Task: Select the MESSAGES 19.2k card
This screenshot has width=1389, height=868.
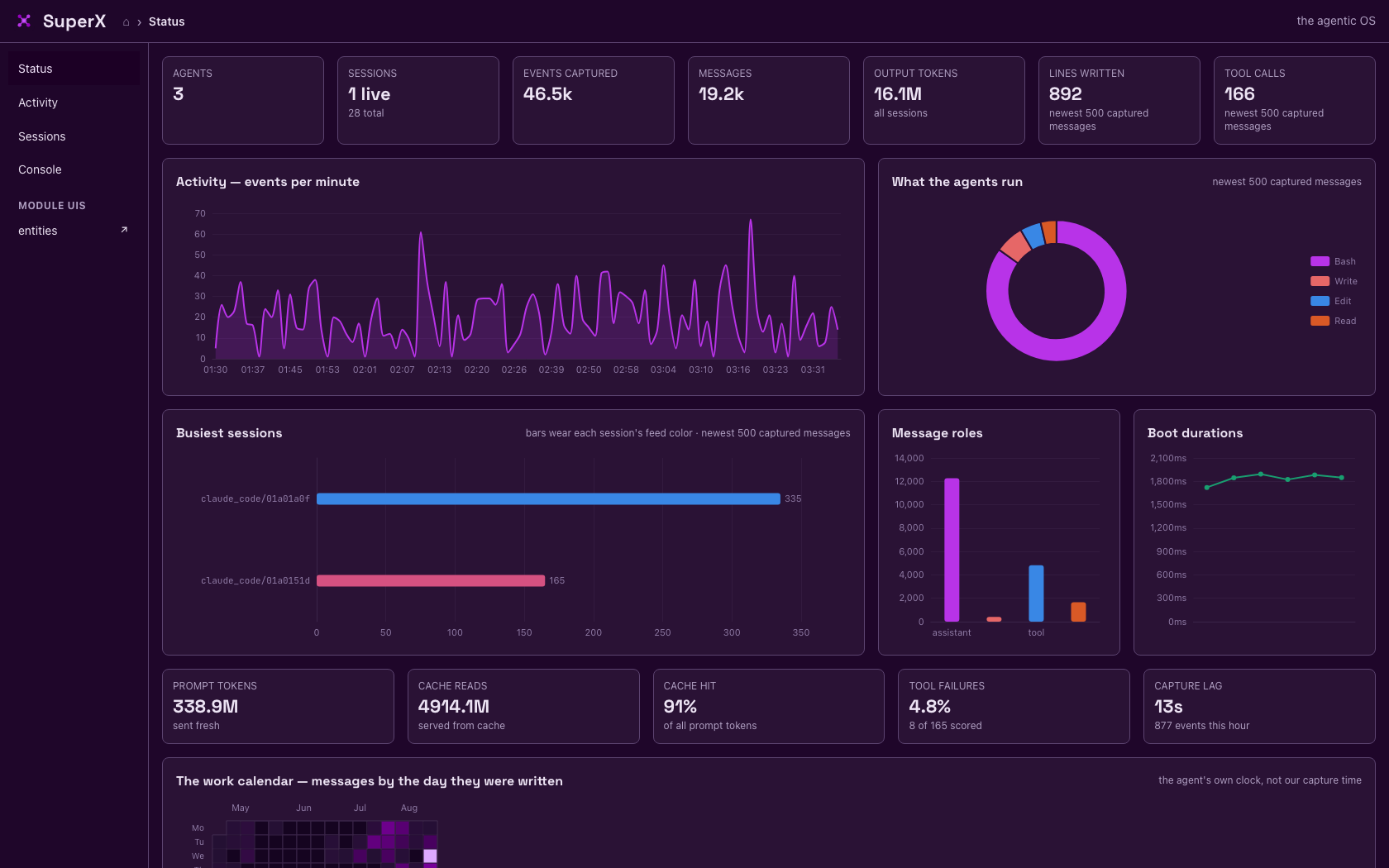Action: coord(769,100)
